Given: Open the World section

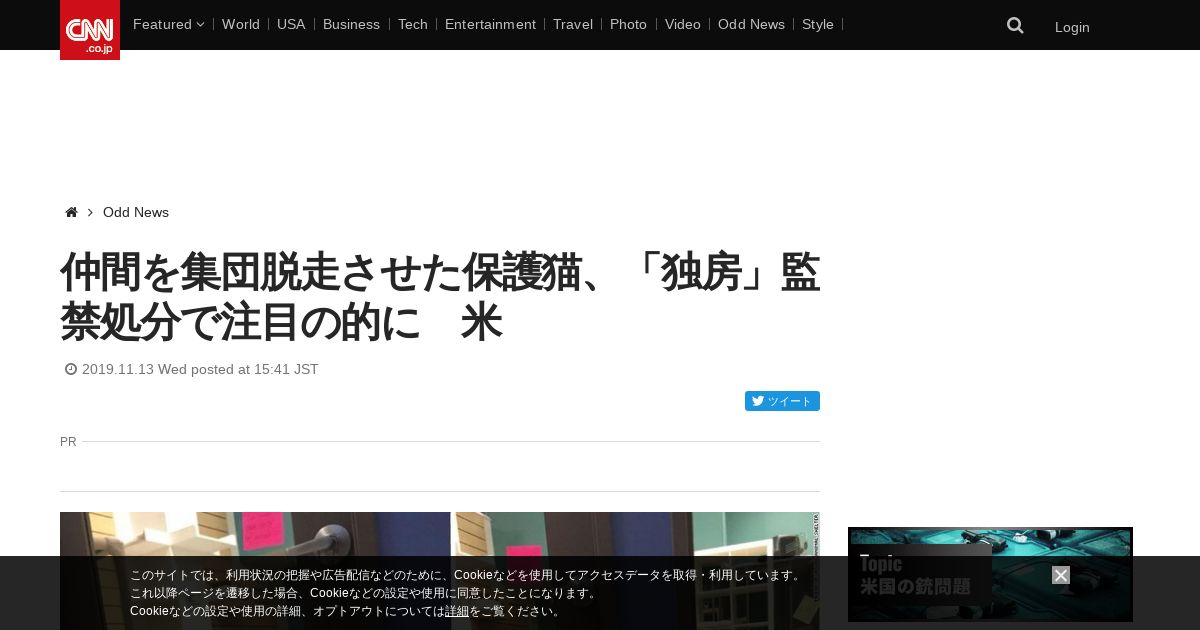Looking at the screenshot, I should point(241,24).
